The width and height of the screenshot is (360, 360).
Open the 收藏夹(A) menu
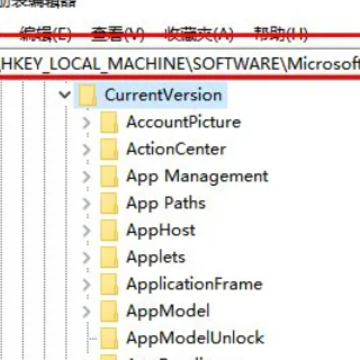[199, 34]
